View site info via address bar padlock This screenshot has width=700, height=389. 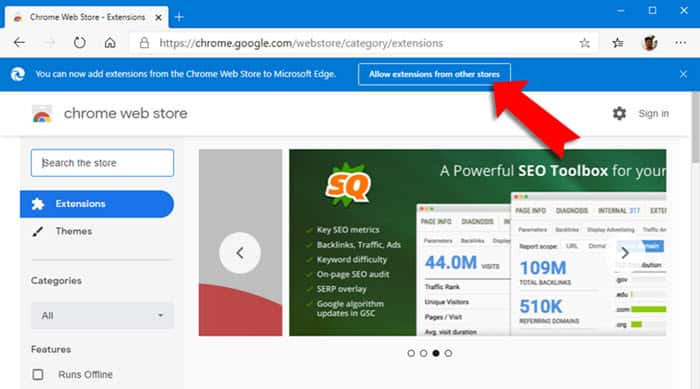click(x=144, y=43)
